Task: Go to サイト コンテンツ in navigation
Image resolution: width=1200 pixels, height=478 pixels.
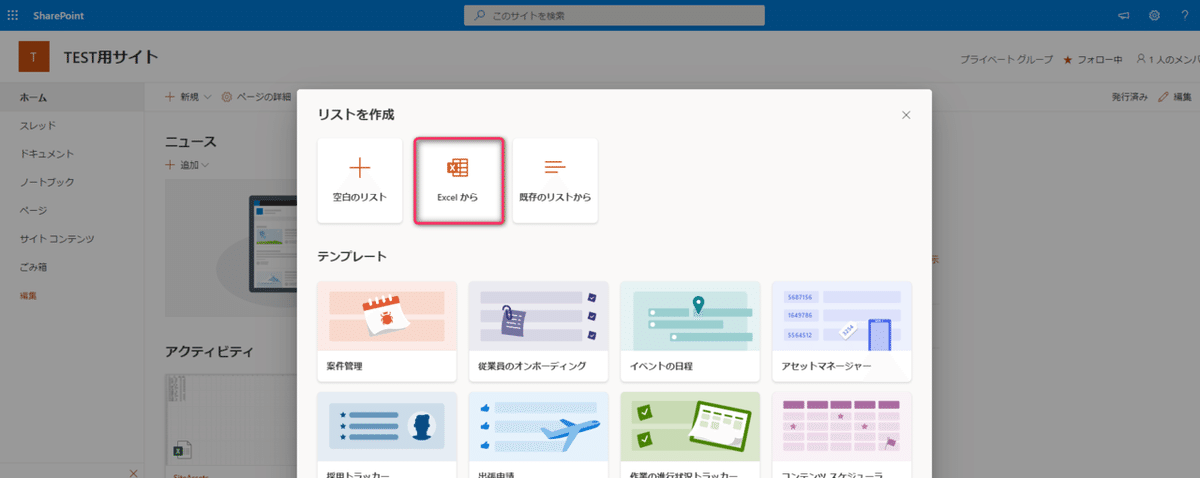Action: pyautogui.click(x=57, y=239)
